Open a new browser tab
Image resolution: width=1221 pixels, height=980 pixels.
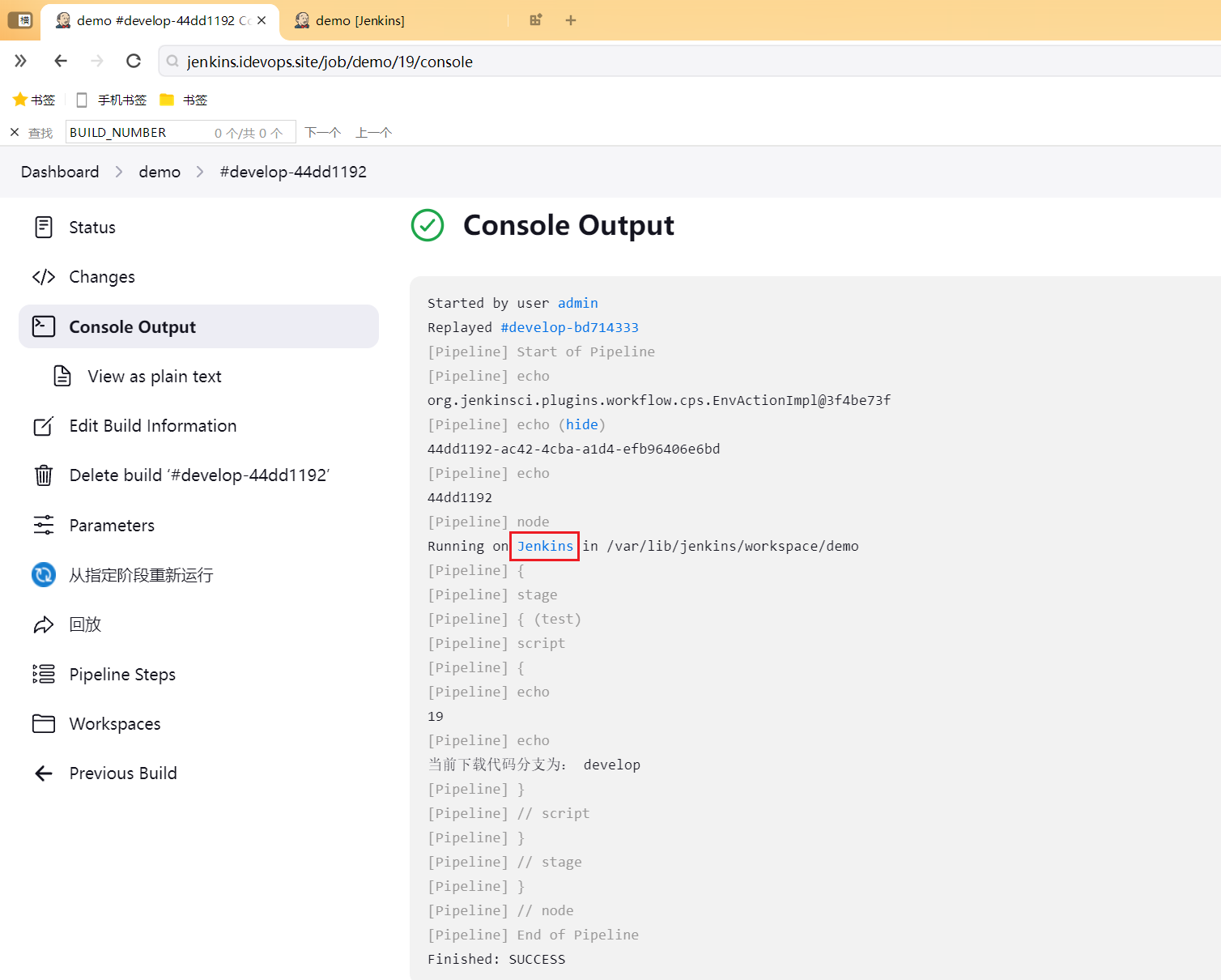tap(571, 20)
